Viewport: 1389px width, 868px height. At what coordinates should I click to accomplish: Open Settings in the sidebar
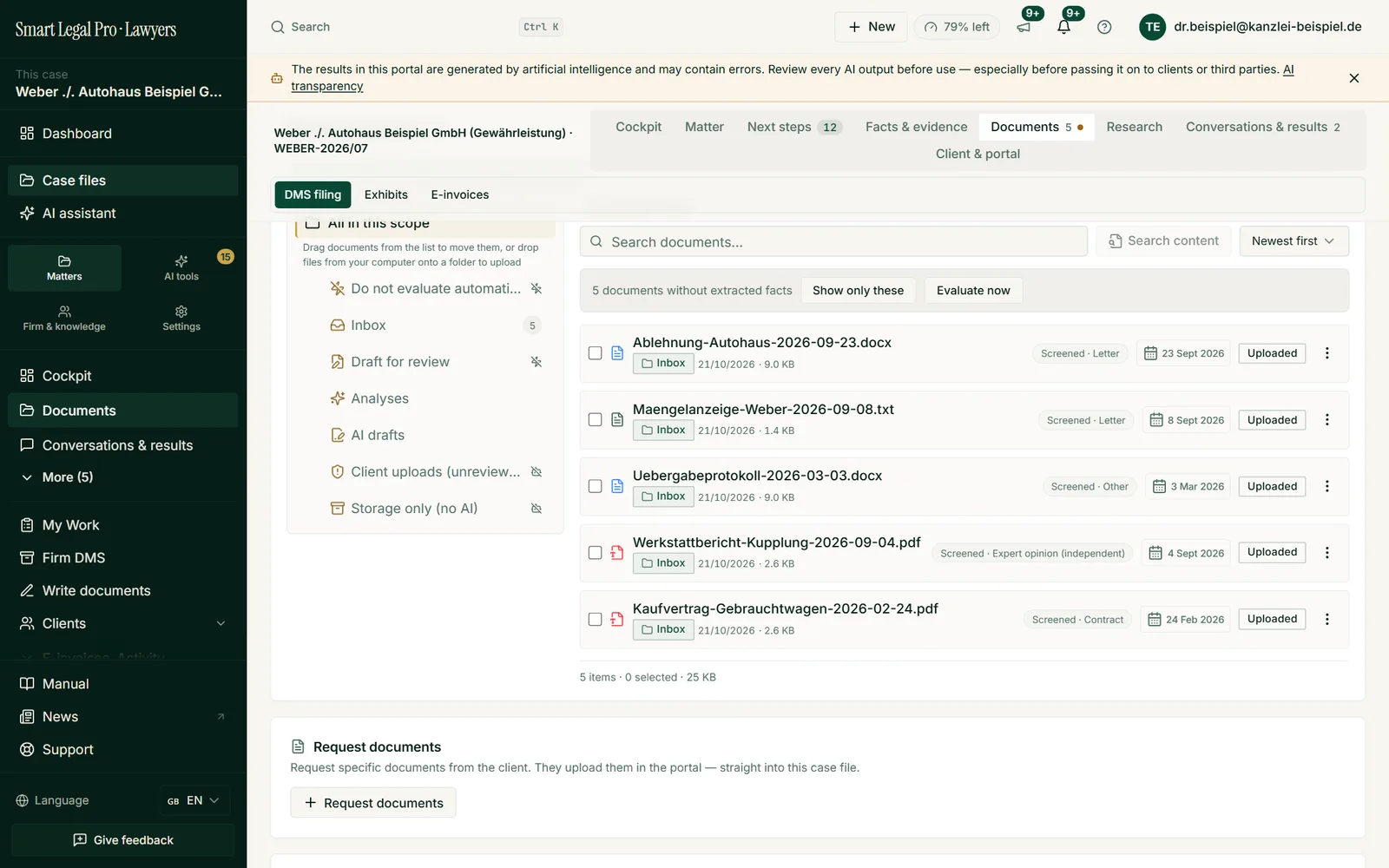coord(181,318)
